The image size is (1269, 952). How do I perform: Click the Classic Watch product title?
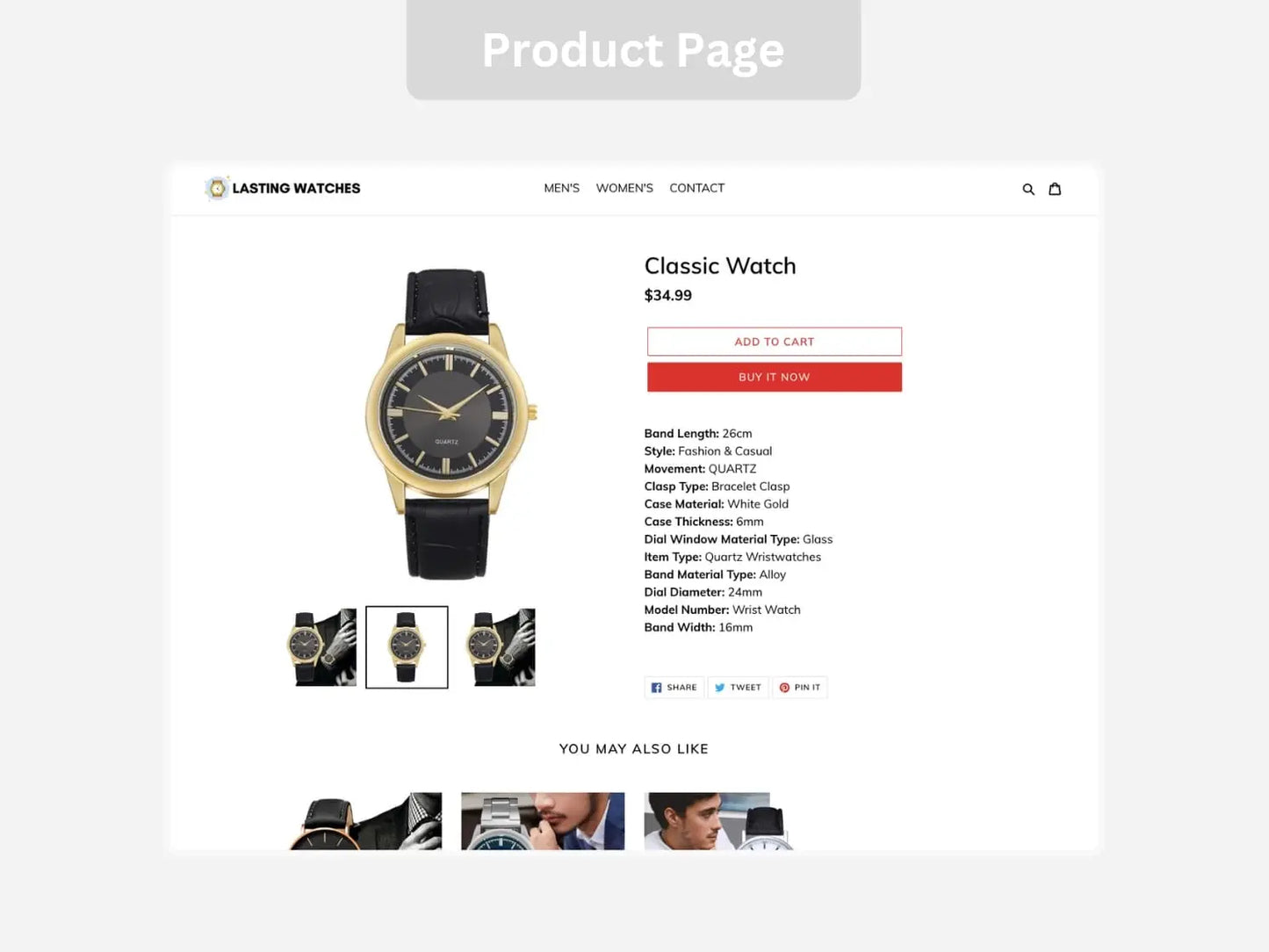pyautogui.click(x=720, y=266)
